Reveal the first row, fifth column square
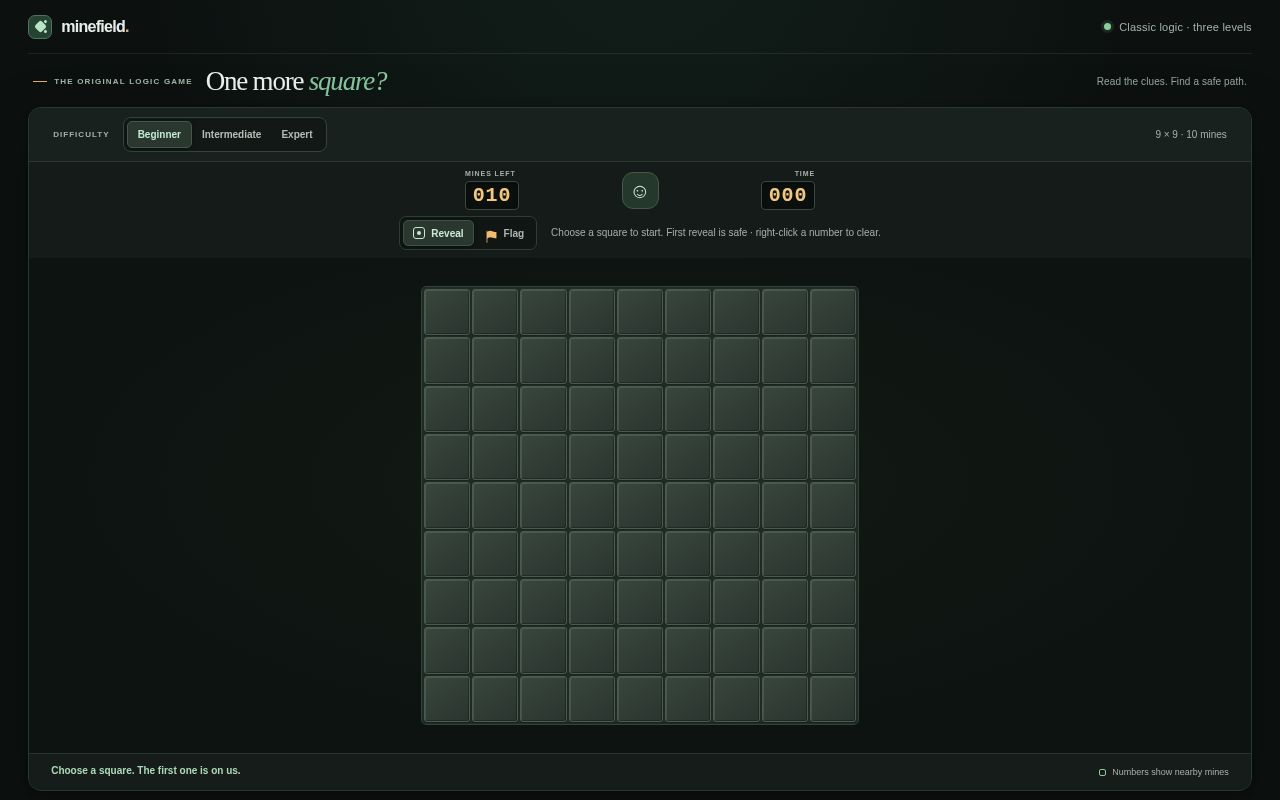 click(640, 312)
